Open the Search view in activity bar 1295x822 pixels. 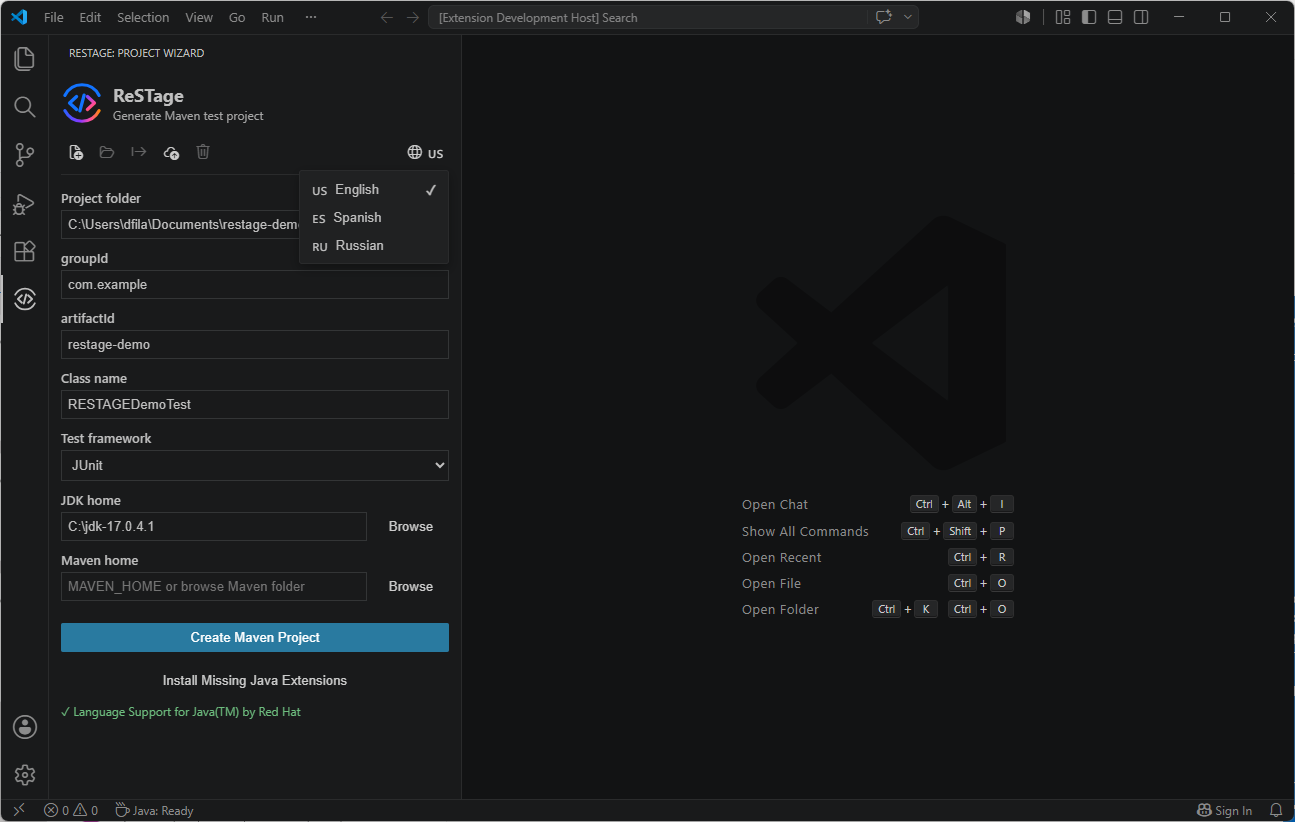[24, 107]
